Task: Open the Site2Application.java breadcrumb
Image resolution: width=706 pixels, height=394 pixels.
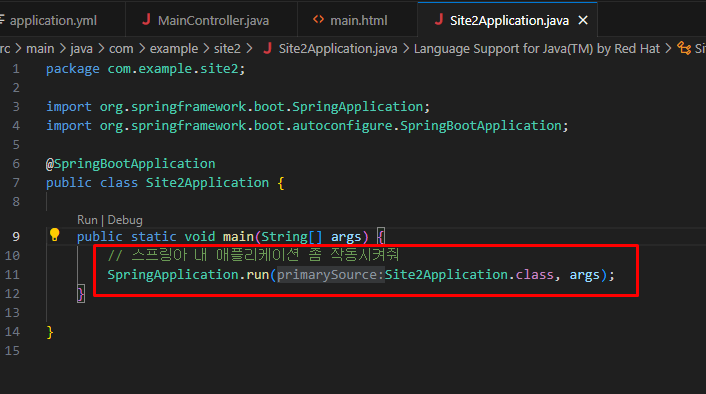Action: 338,49
